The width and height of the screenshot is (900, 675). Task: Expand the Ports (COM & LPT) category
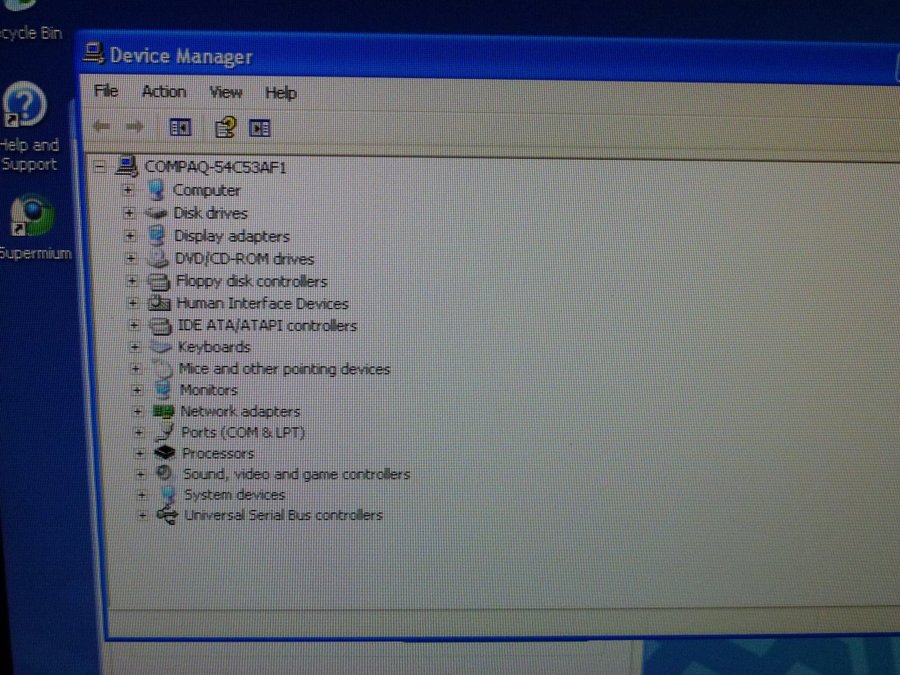click(x=138, y=432)
